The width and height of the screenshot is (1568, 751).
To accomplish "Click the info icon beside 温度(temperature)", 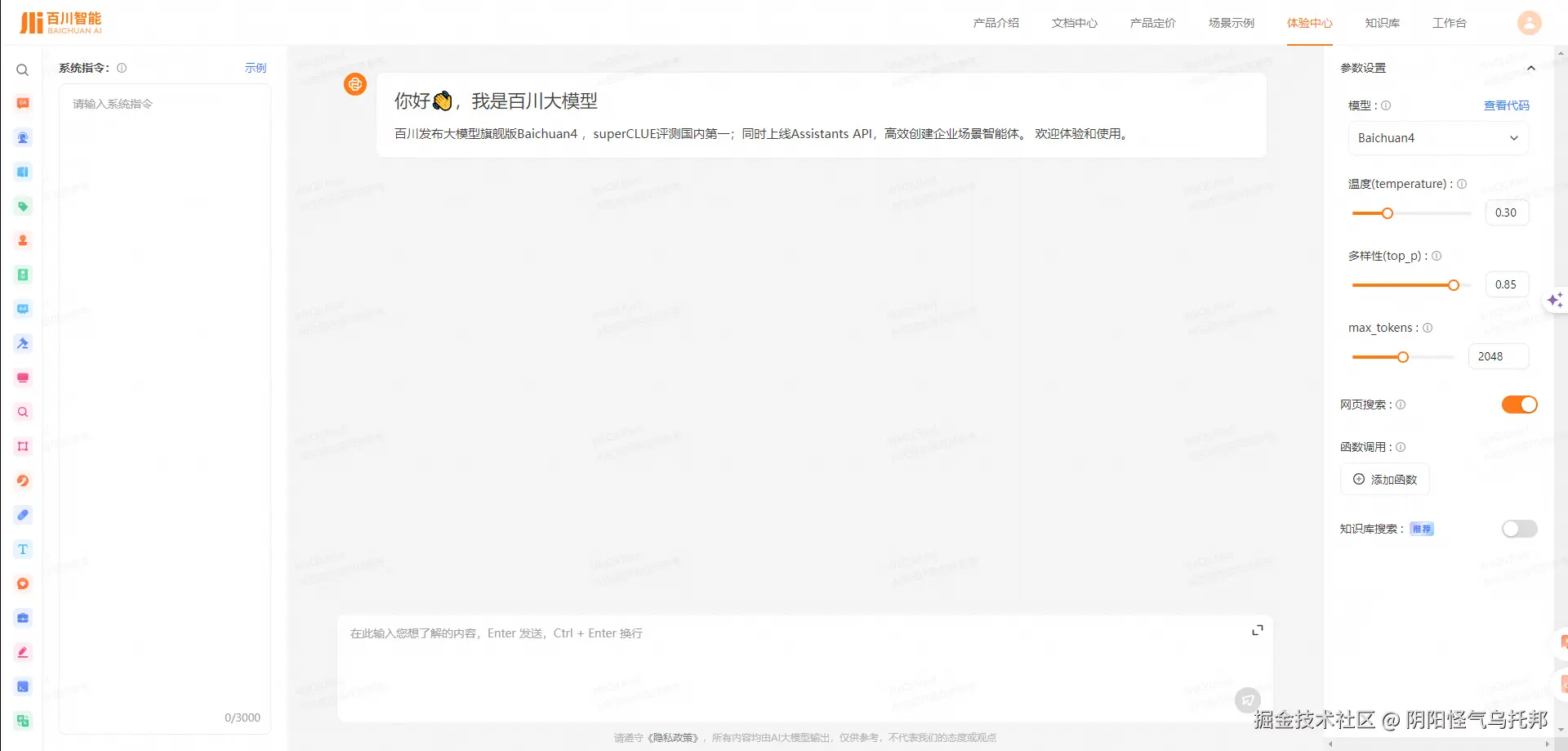I will pos(1462,184).
